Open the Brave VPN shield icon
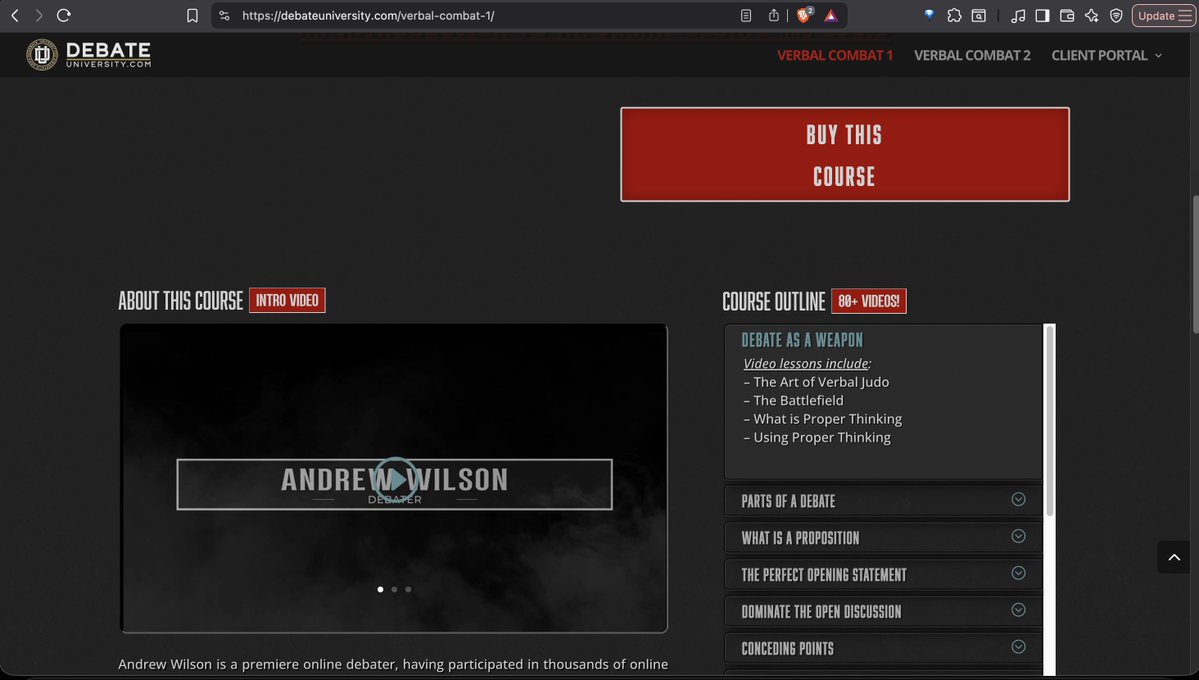The image size is (1199, 680). click(1116, 15)
